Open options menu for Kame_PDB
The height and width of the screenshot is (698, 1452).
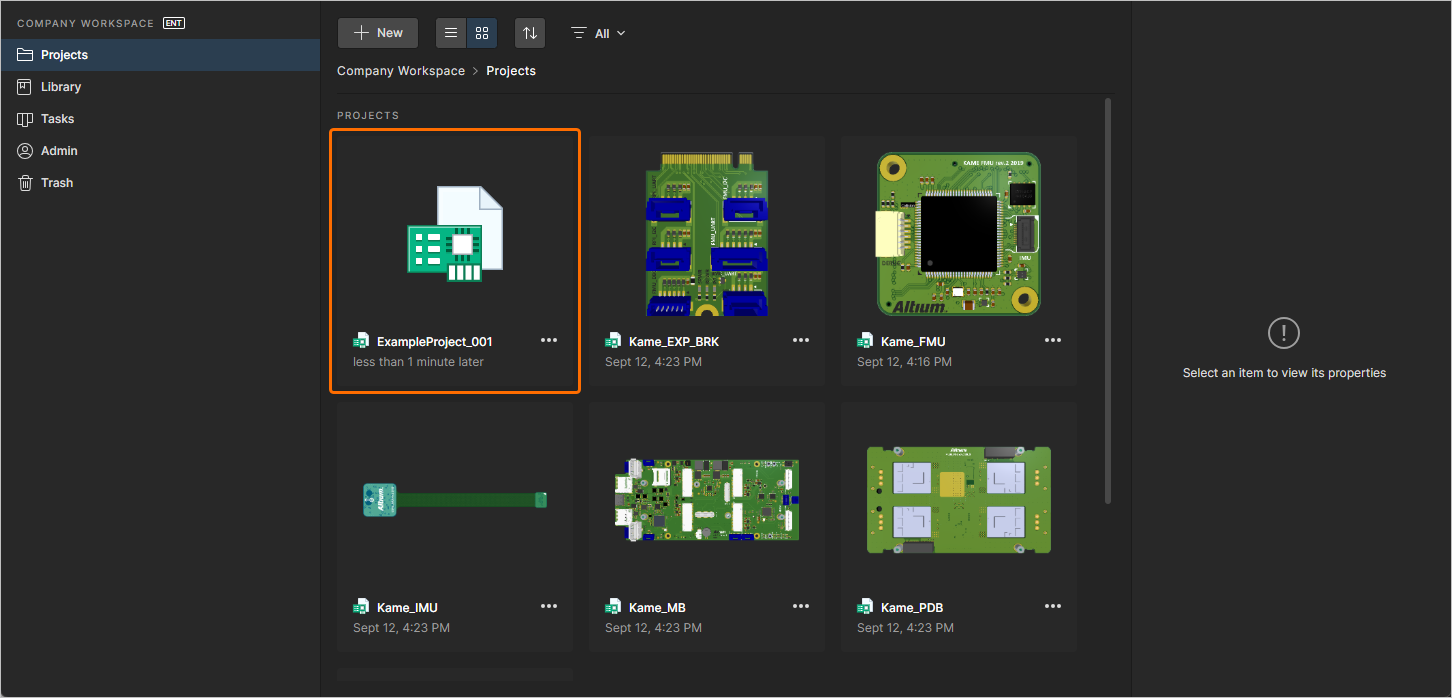[x=1053, y=606]
